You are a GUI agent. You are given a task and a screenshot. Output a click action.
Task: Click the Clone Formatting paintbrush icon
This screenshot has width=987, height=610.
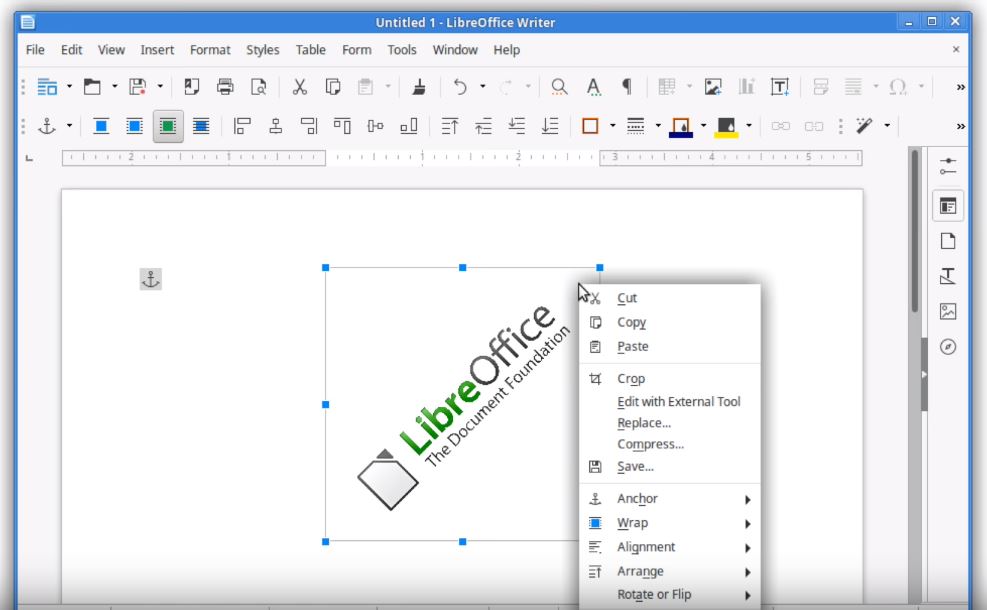[419, 86]
